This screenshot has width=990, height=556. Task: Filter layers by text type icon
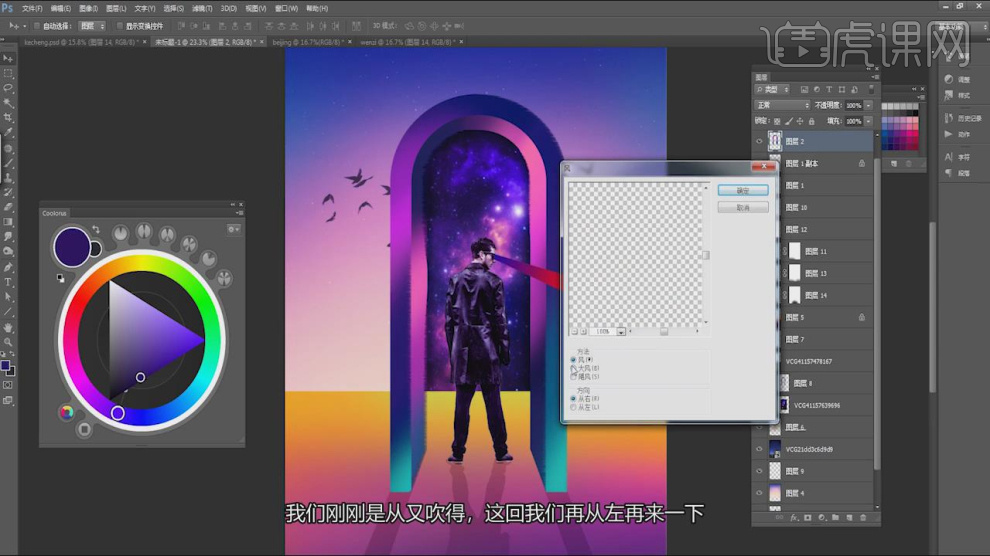[x=829, y=90]
